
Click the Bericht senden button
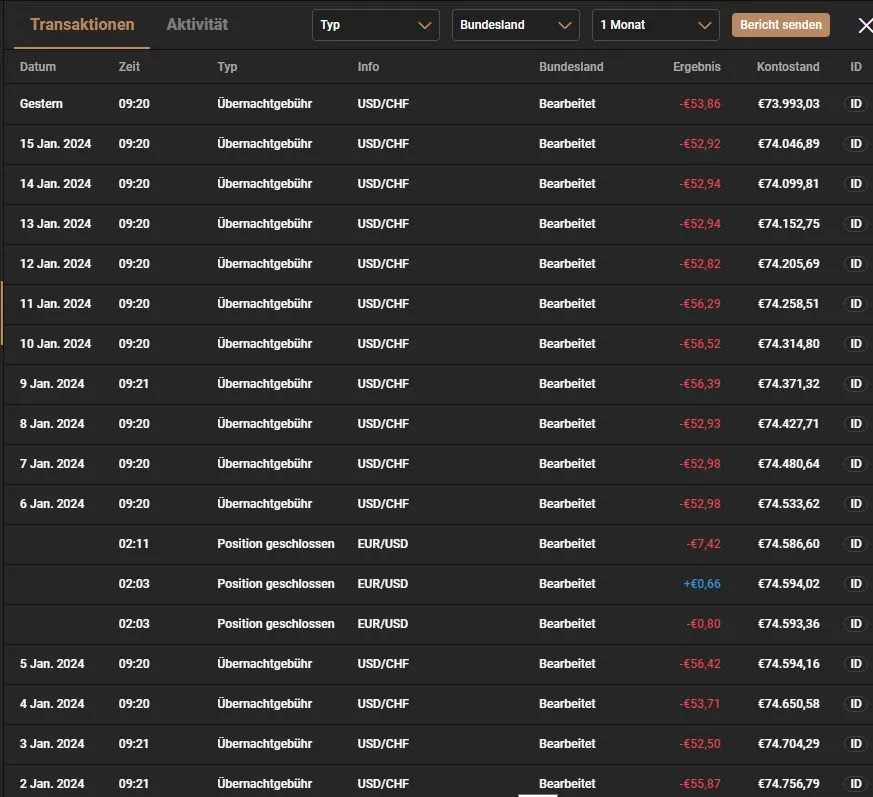click(780, 25)
